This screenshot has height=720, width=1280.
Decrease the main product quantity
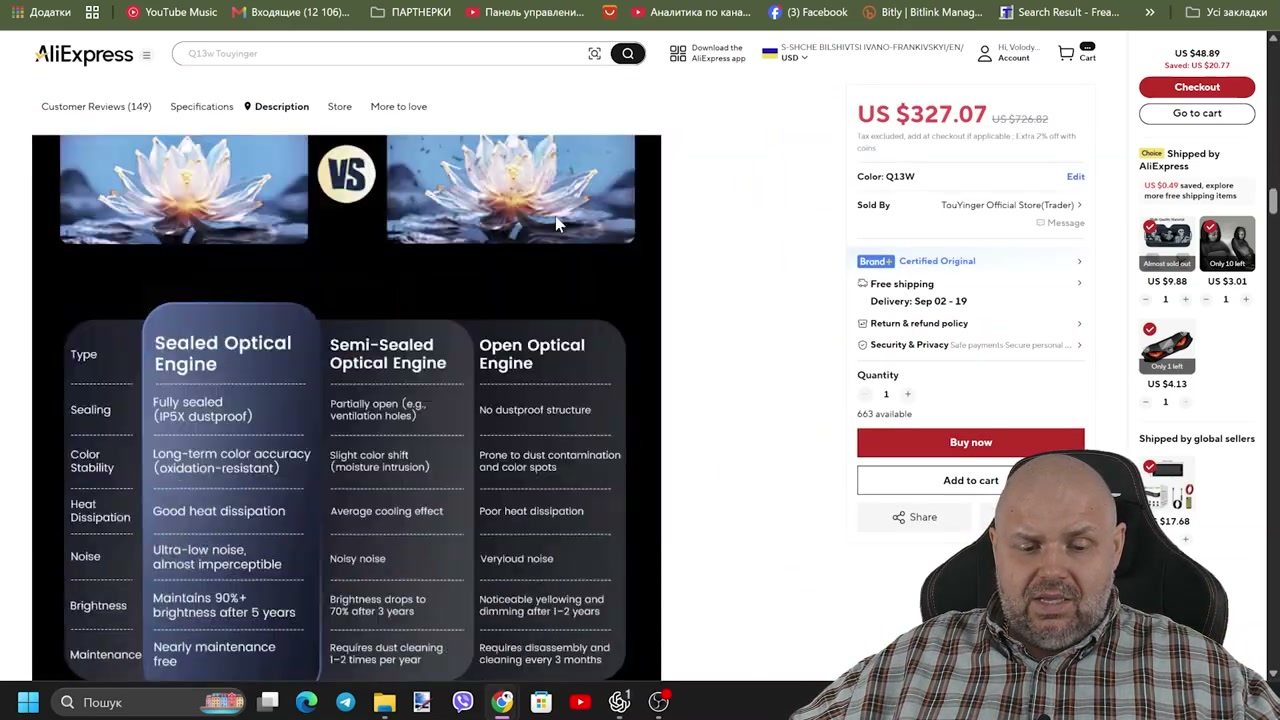click(864, 394)
